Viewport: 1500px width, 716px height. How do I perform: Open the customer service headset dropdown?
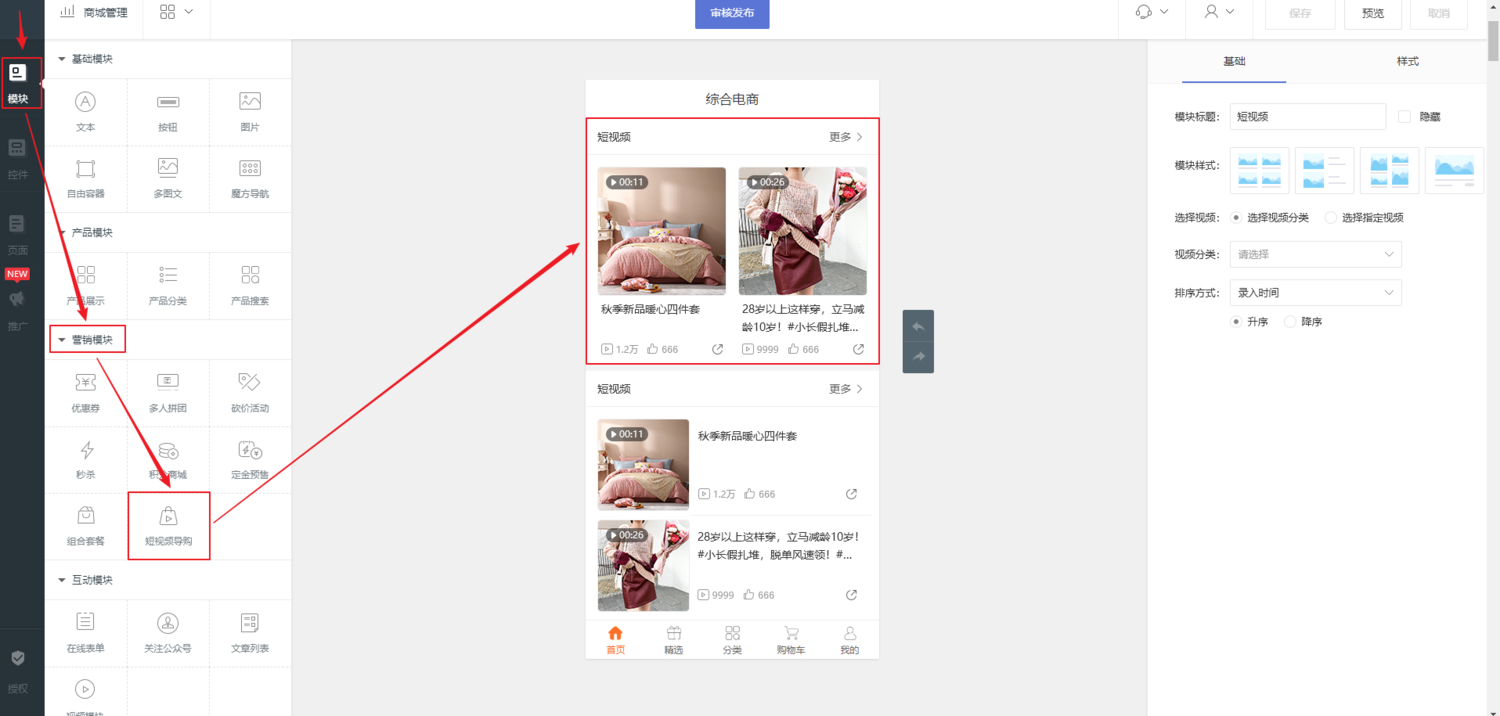tap(1152, 12)
